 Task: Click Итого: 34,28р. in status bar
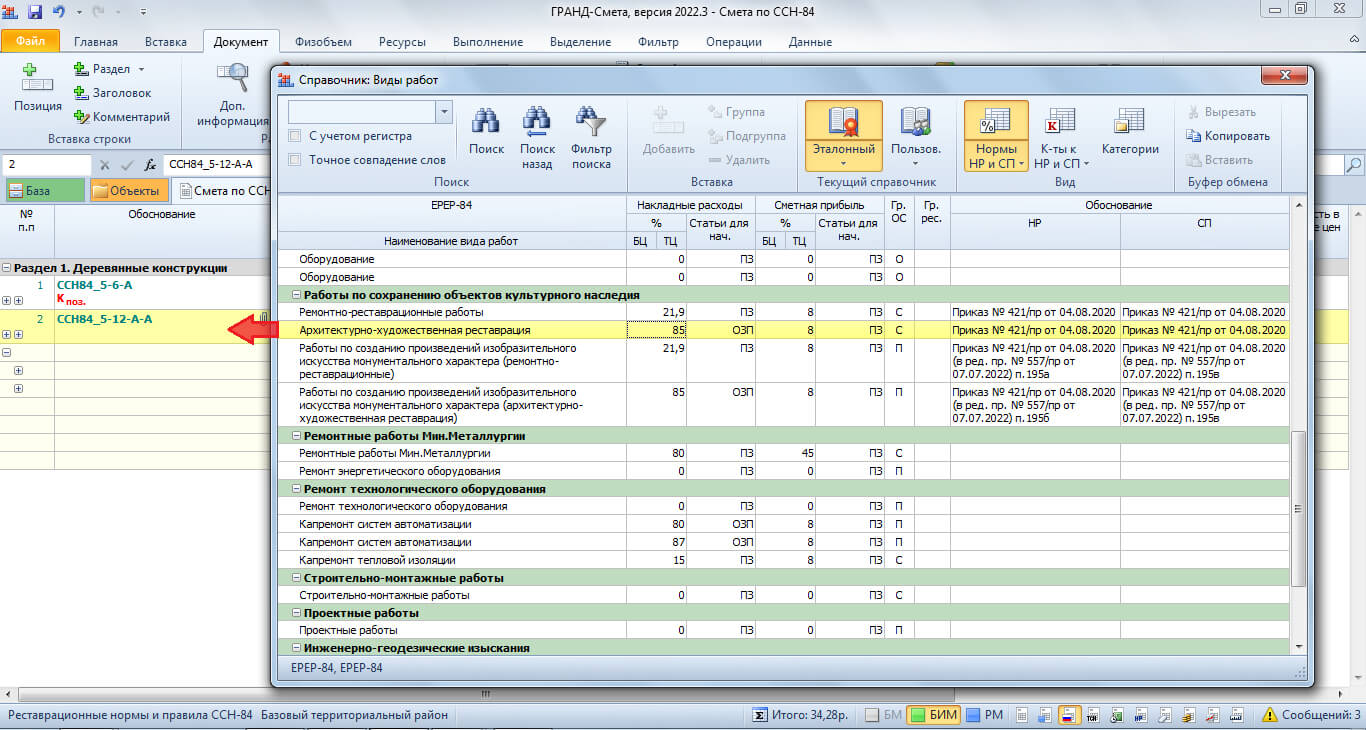coord(810,715)
